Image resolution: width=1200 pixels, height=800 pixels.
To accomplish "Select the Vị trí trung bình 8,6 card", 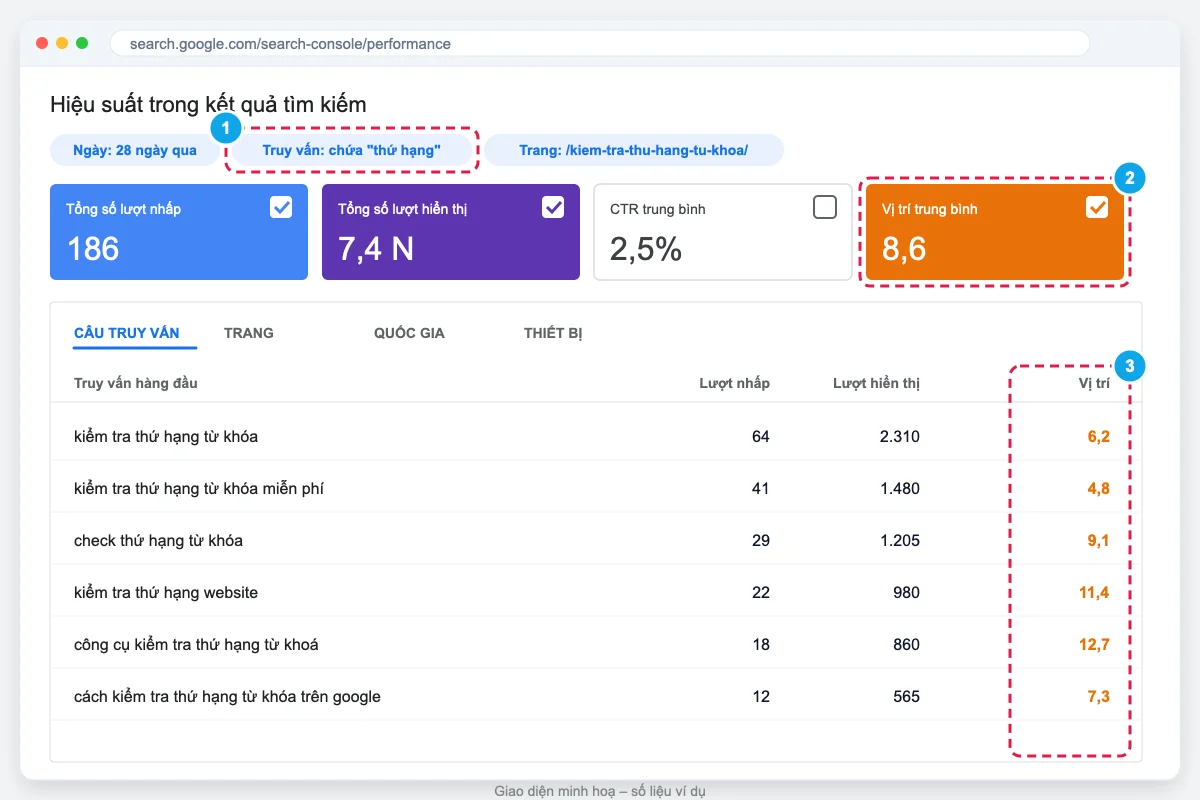I will [x=995, y=232].
